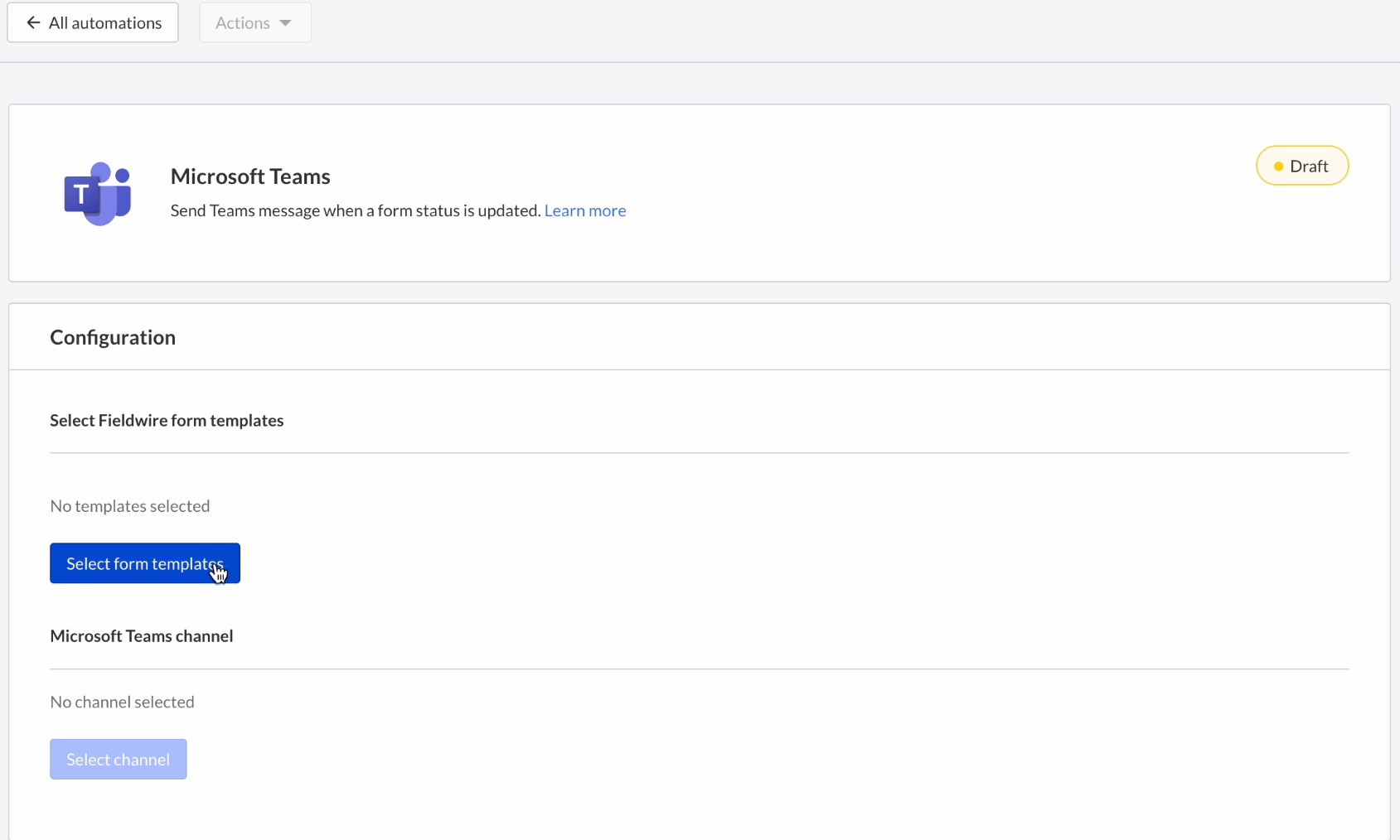Open the Actions dropdown menu

(x=254, y=22)
